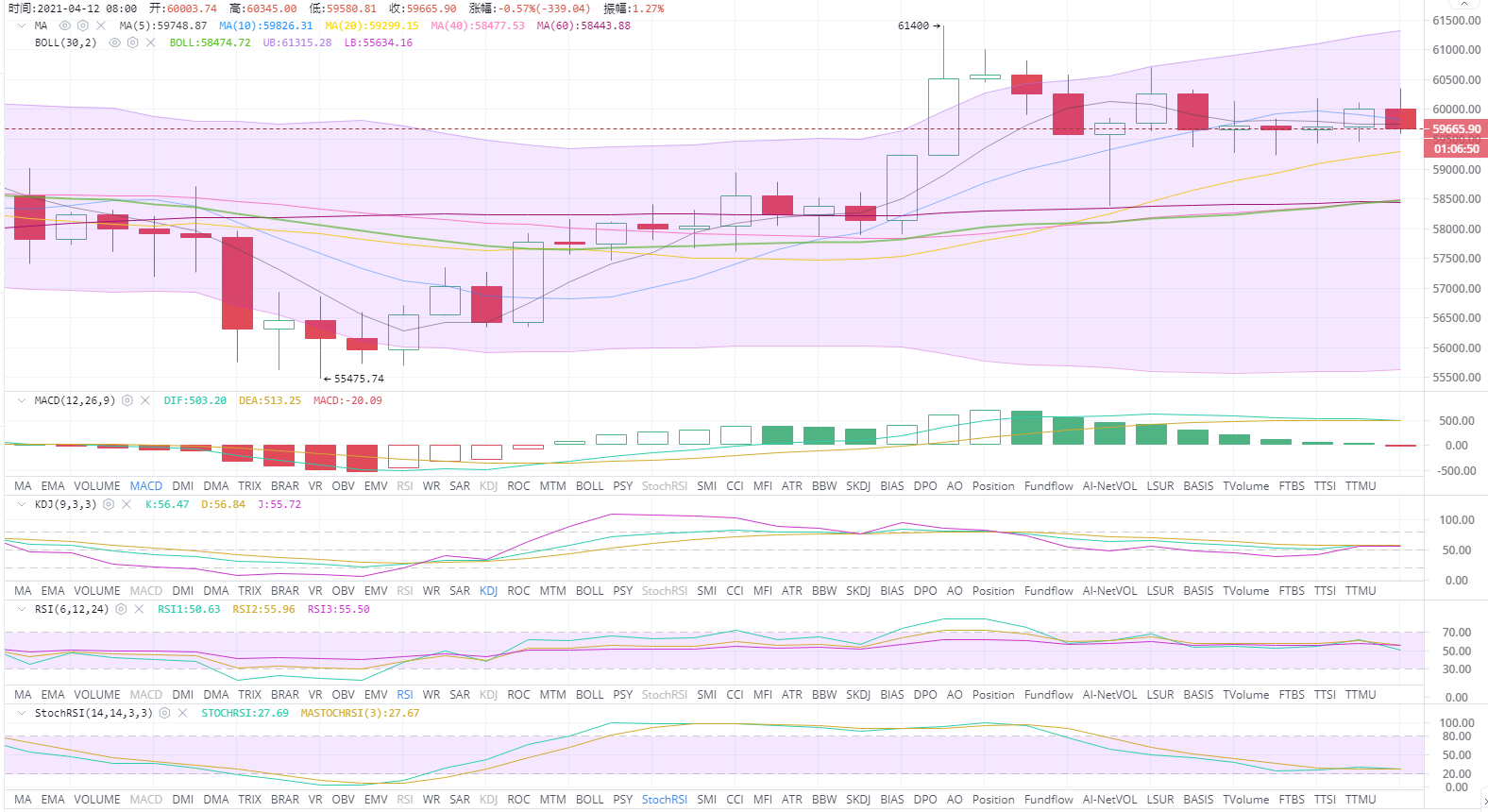
Task: Click the LB:55634.16 Bollinger value
Action: coord(379,42)
